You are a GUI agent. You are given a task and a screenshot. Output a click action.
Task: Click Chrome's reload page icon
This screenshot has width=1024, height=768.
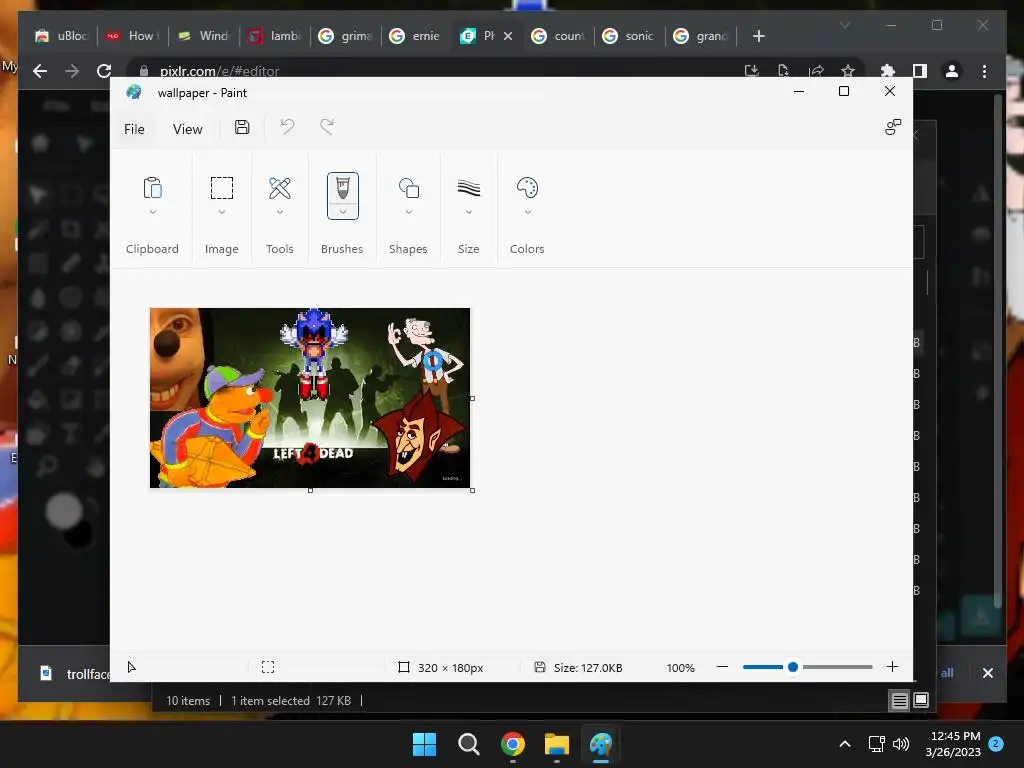(x=104, y=71)
